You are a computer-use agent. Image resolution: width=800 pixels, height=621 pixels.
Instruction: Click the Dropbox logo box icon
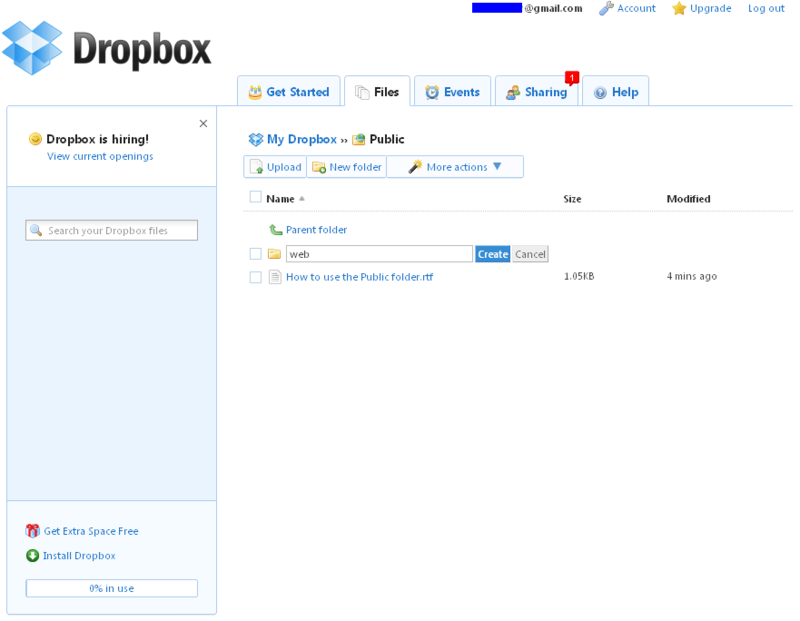[32, 48]
